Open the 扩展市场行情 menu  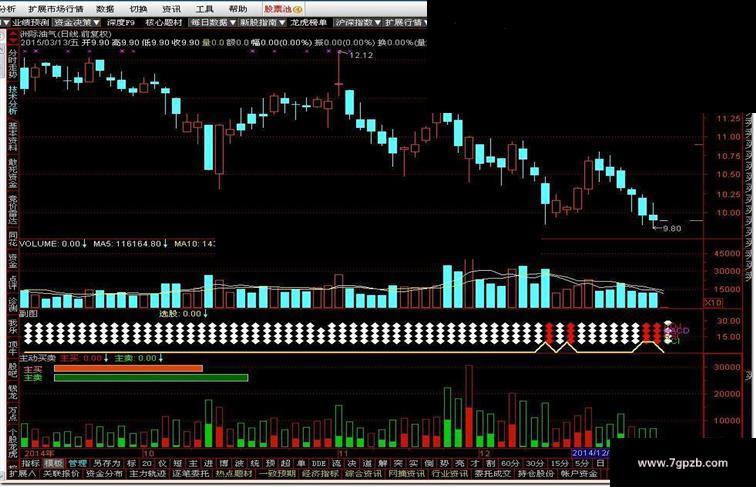click(x=56, y=9)
